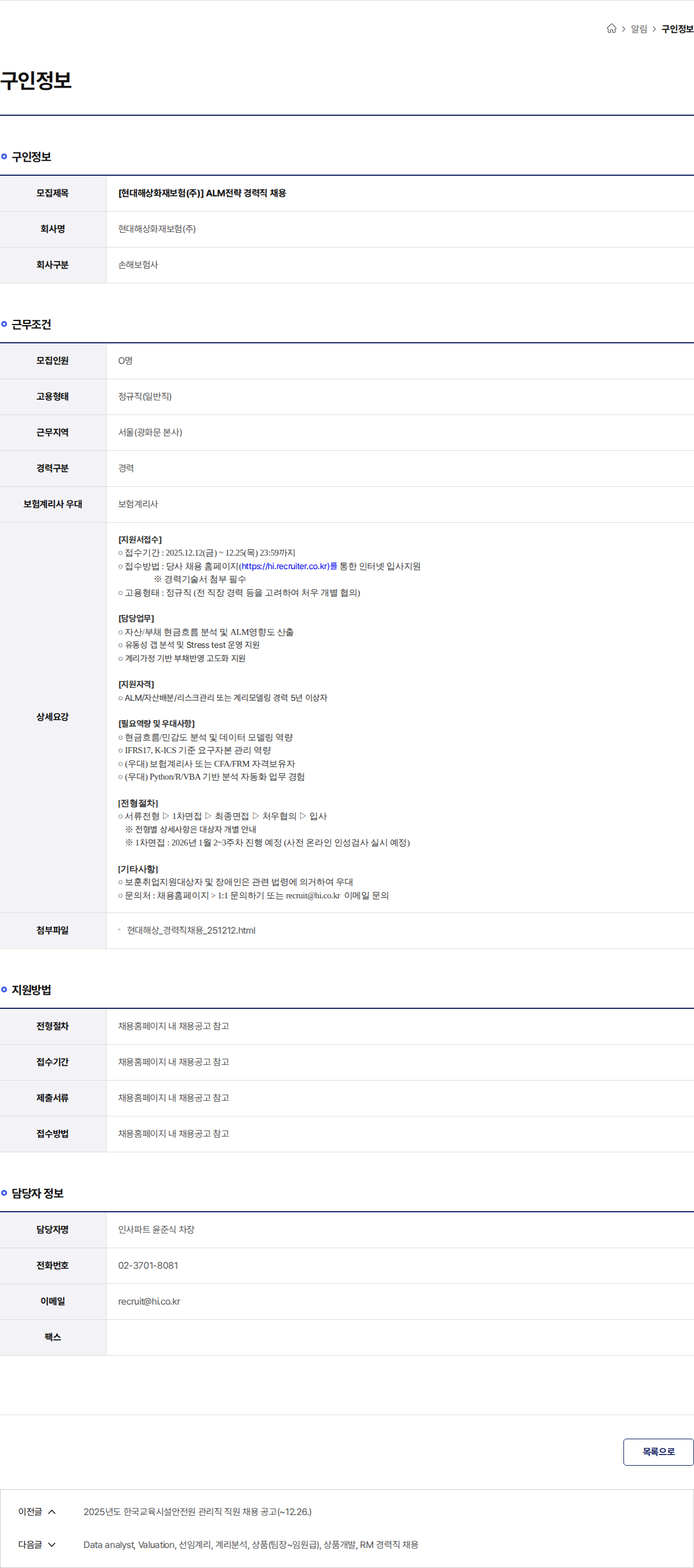Select contact name 인사파트 윤준식 차장

(156, 1229)
